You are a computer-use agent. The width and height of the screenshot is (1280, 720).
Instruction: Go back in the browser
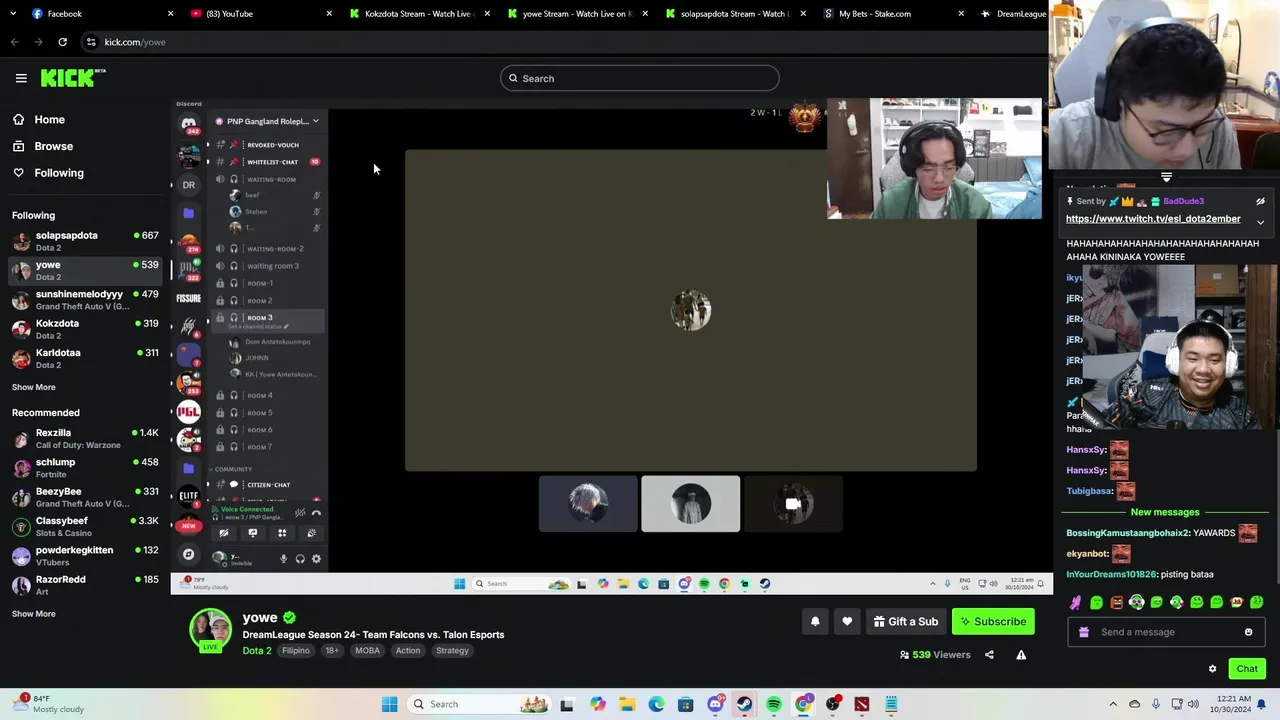14,42
